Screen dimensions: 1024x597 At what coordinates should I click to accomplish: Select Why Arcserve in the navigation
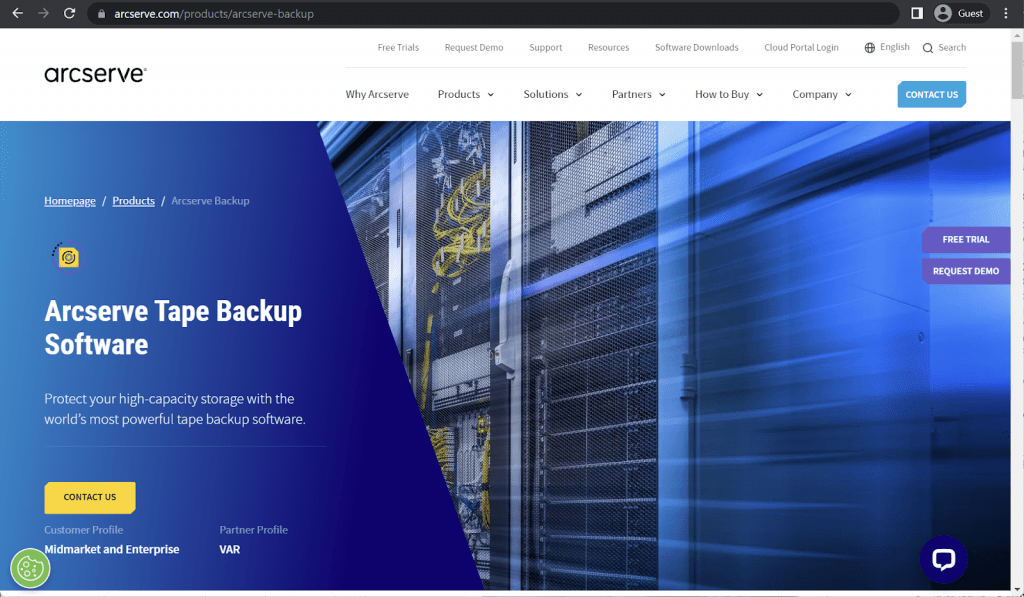coord(377,94)
